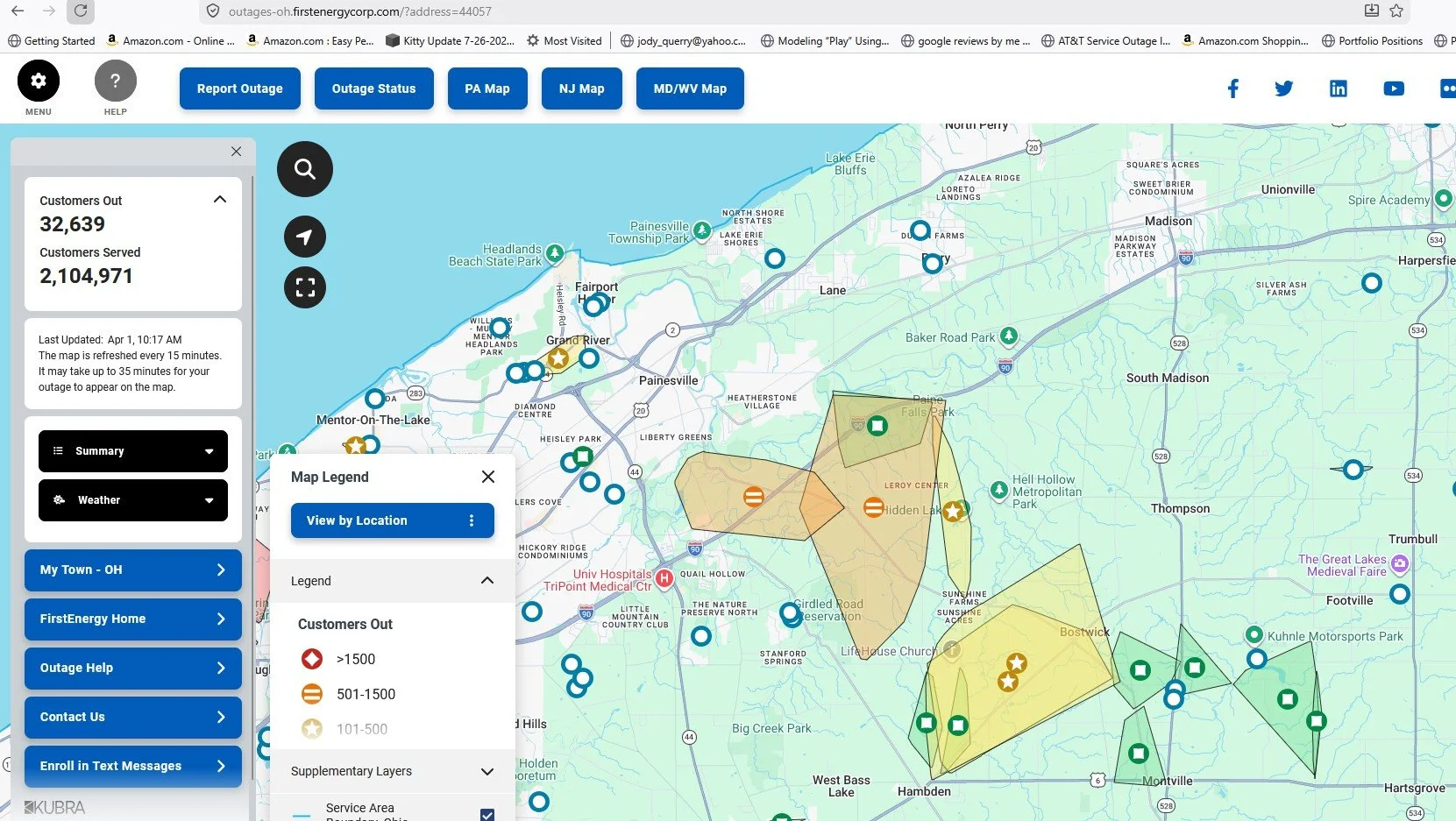
Task: Click blue circle outage marker near Lane
Action: tap(775, 258)
